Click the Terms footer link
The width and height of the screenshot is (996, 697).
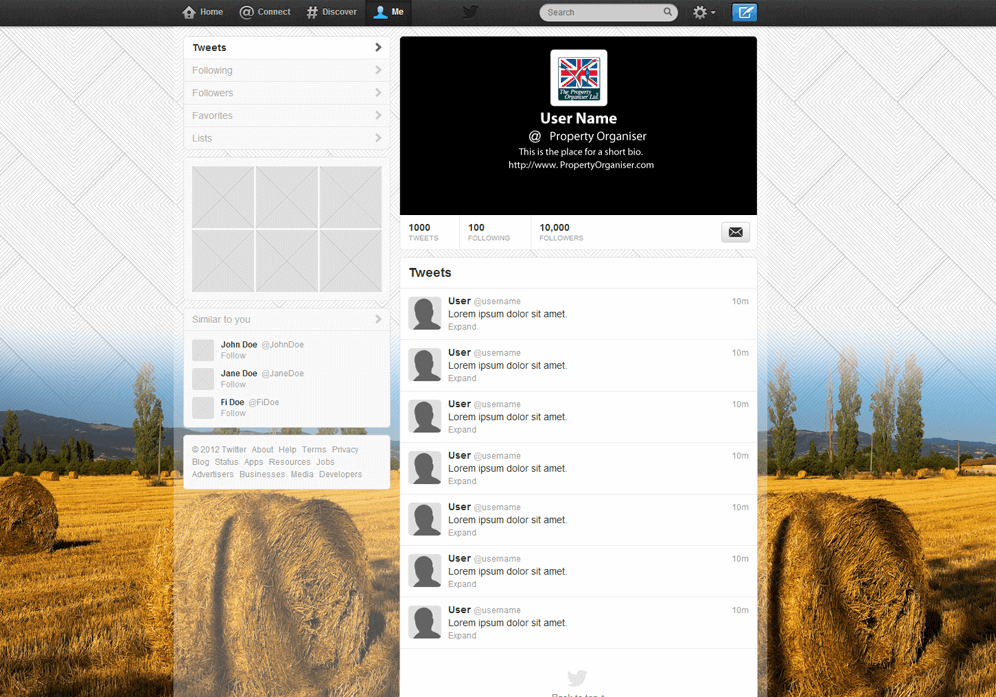(x=314, y=449)
